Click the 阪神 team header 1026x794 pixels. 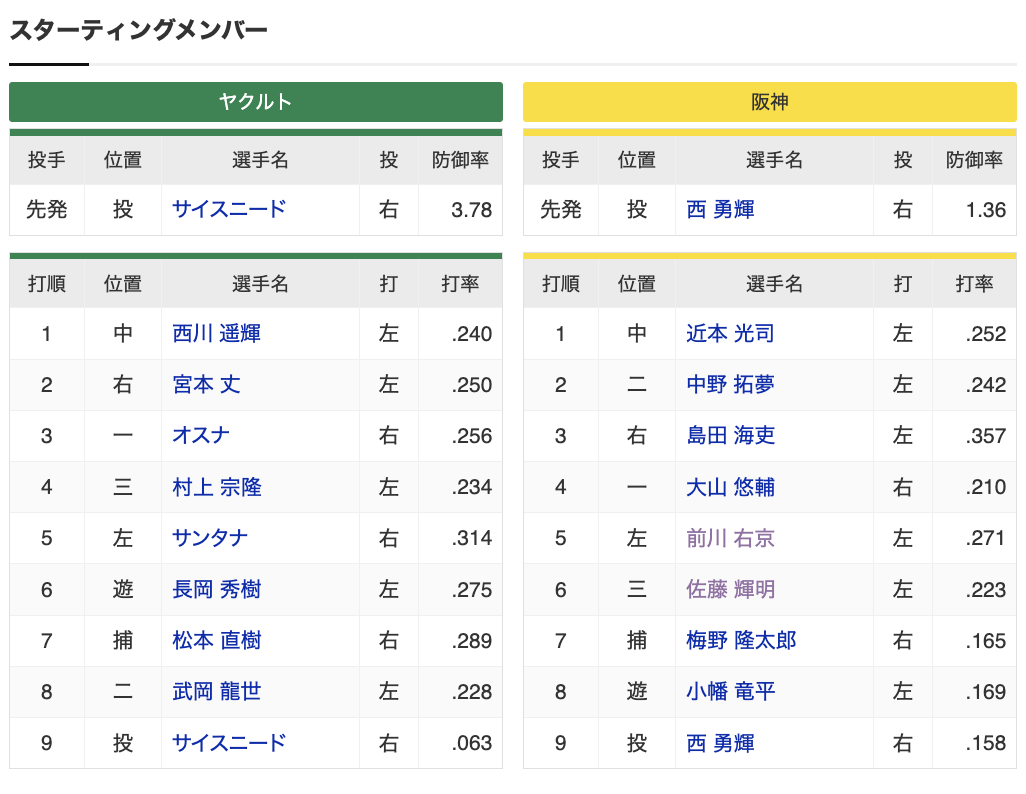point(770,101)
